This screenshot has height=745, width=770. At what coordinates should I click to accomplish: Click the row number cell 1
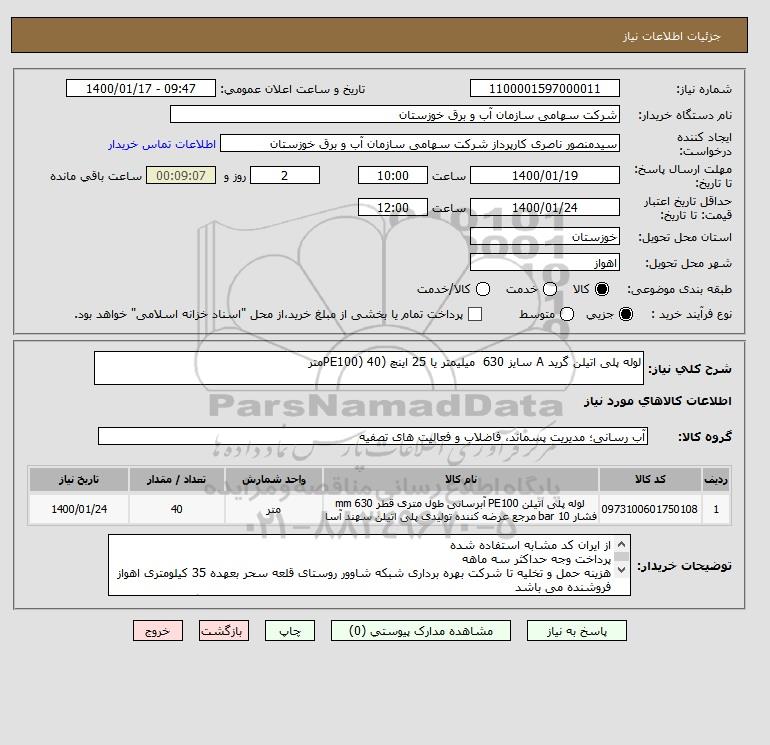pyautogui.click(x=716, y=509)
